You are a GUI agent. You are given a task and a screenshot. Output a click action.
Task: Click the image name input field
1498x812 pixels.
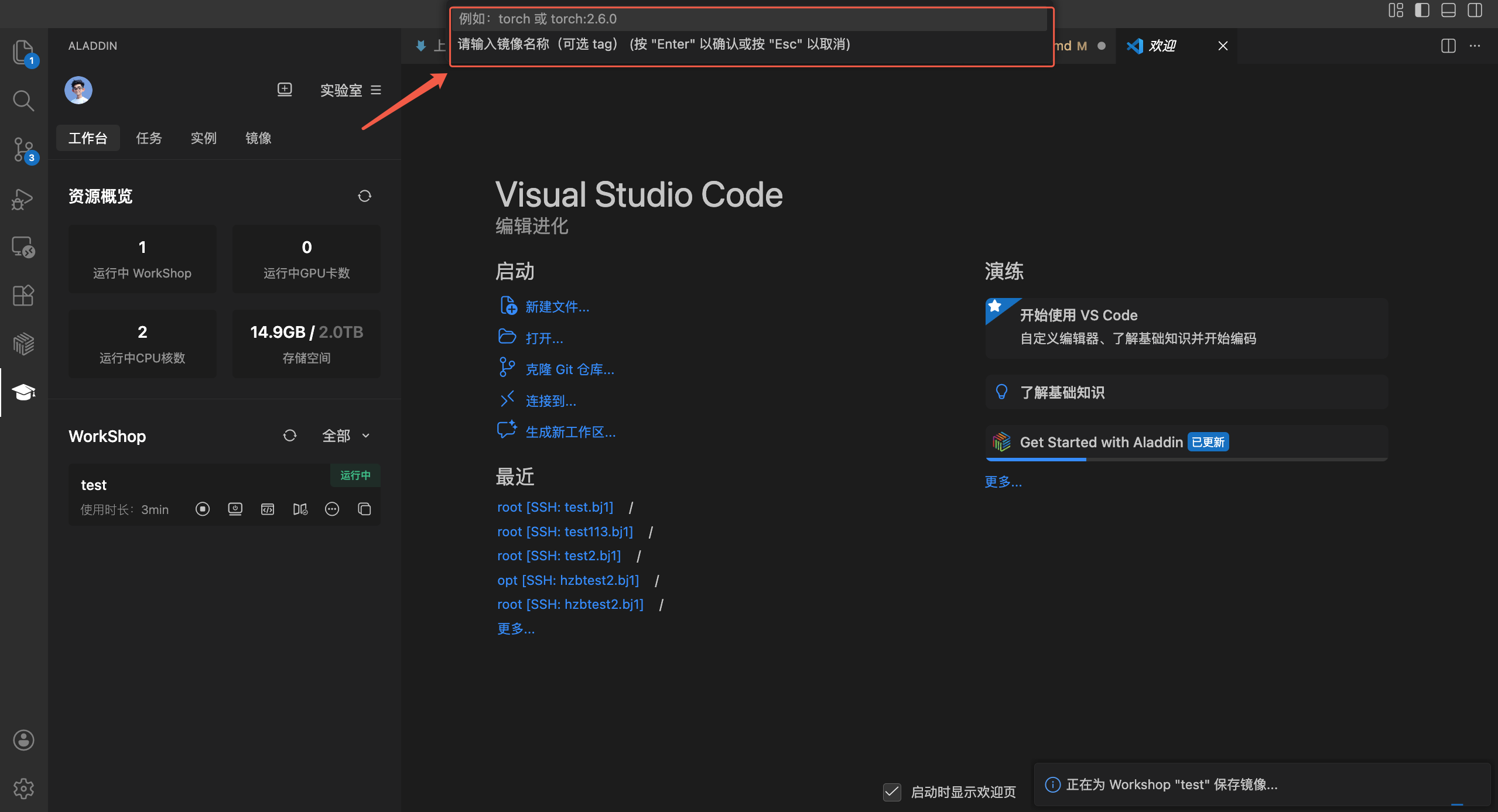click(750, 19)
